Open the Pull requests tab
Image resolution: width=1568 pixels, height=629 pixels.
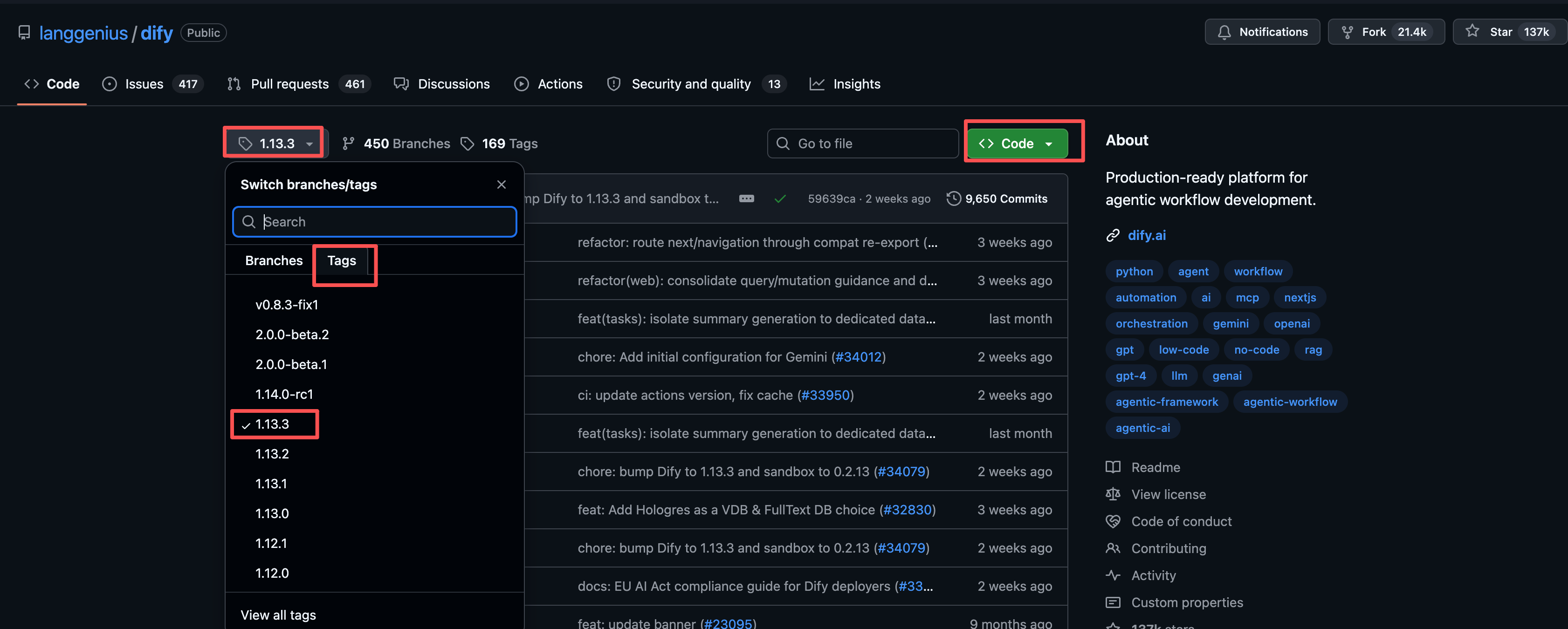pyautogui.click(x=289, y=84)
